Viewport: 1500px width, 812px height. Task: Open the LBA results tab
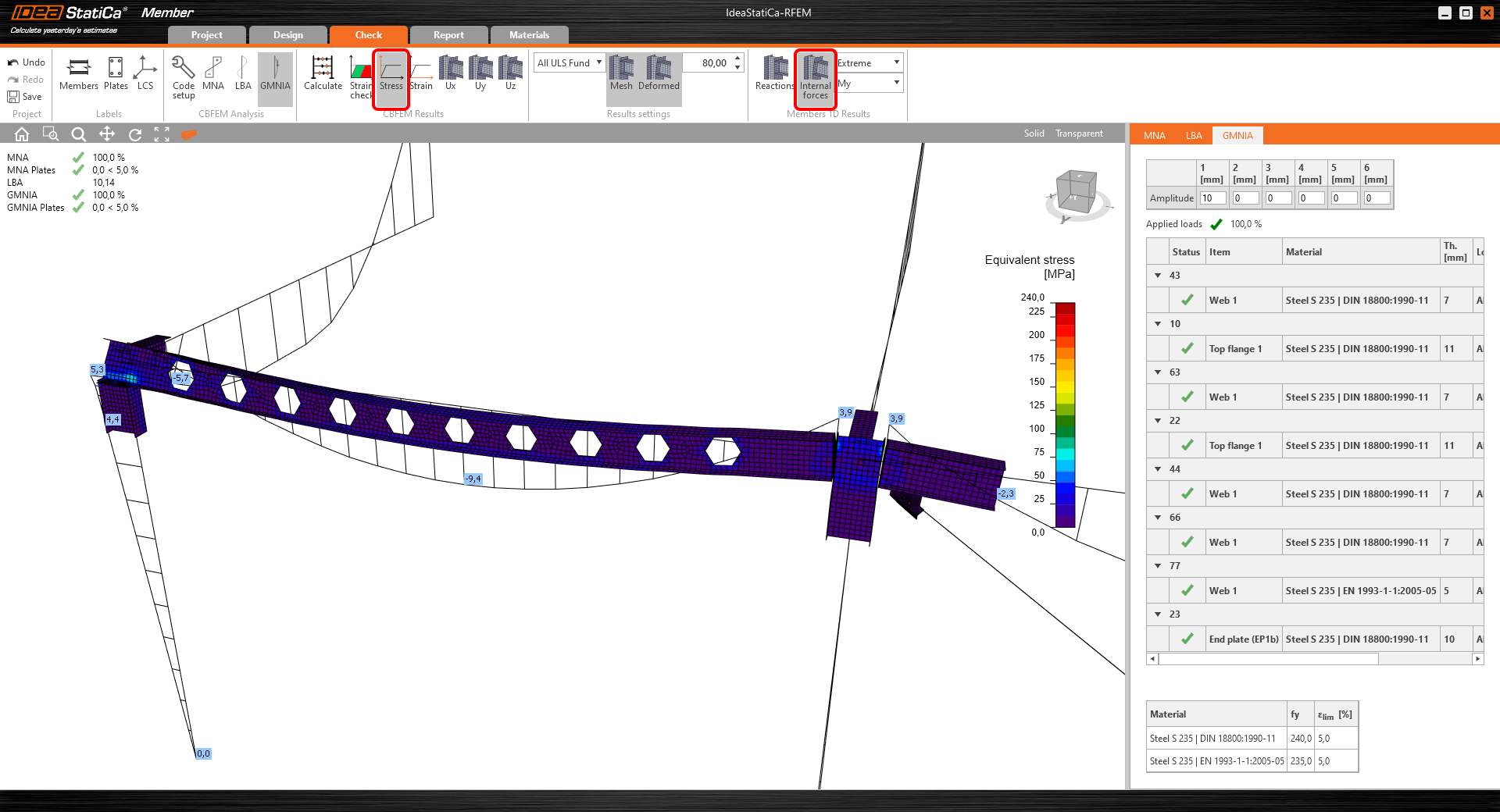(x=1193, y=136)
